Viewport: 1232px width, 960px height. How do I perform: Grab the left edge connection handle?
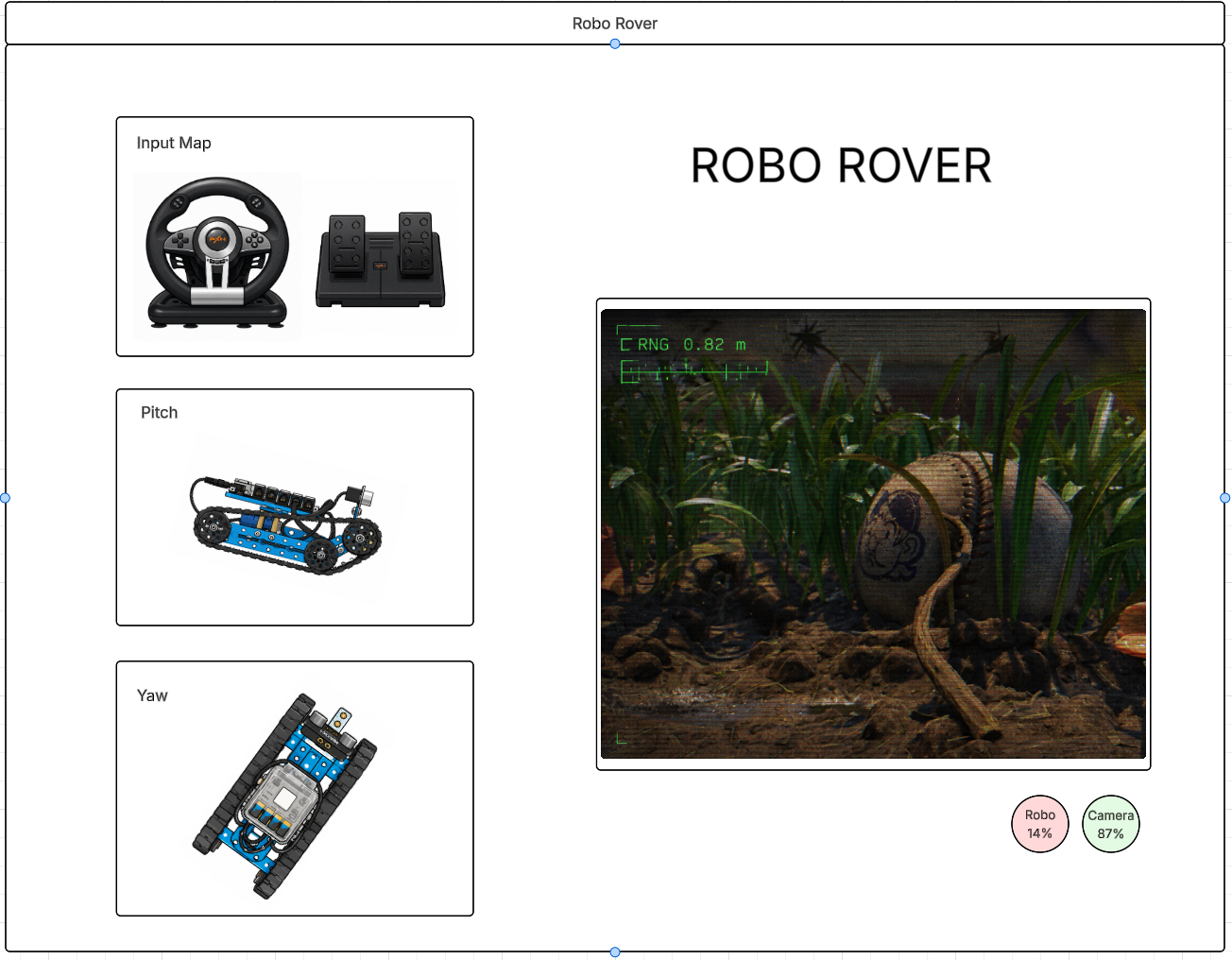6,498
